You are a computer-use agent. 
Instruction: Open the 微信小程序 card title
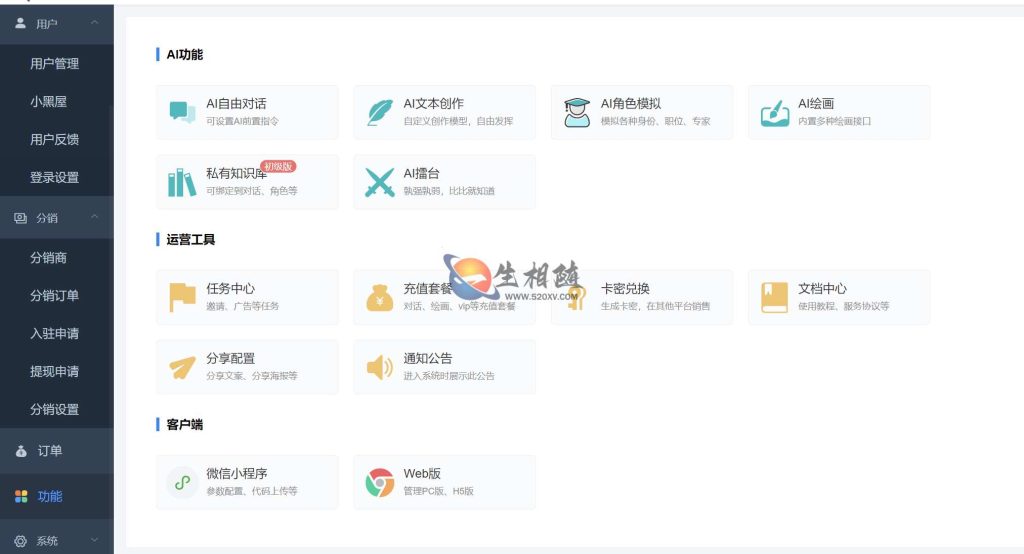[236, 473]
